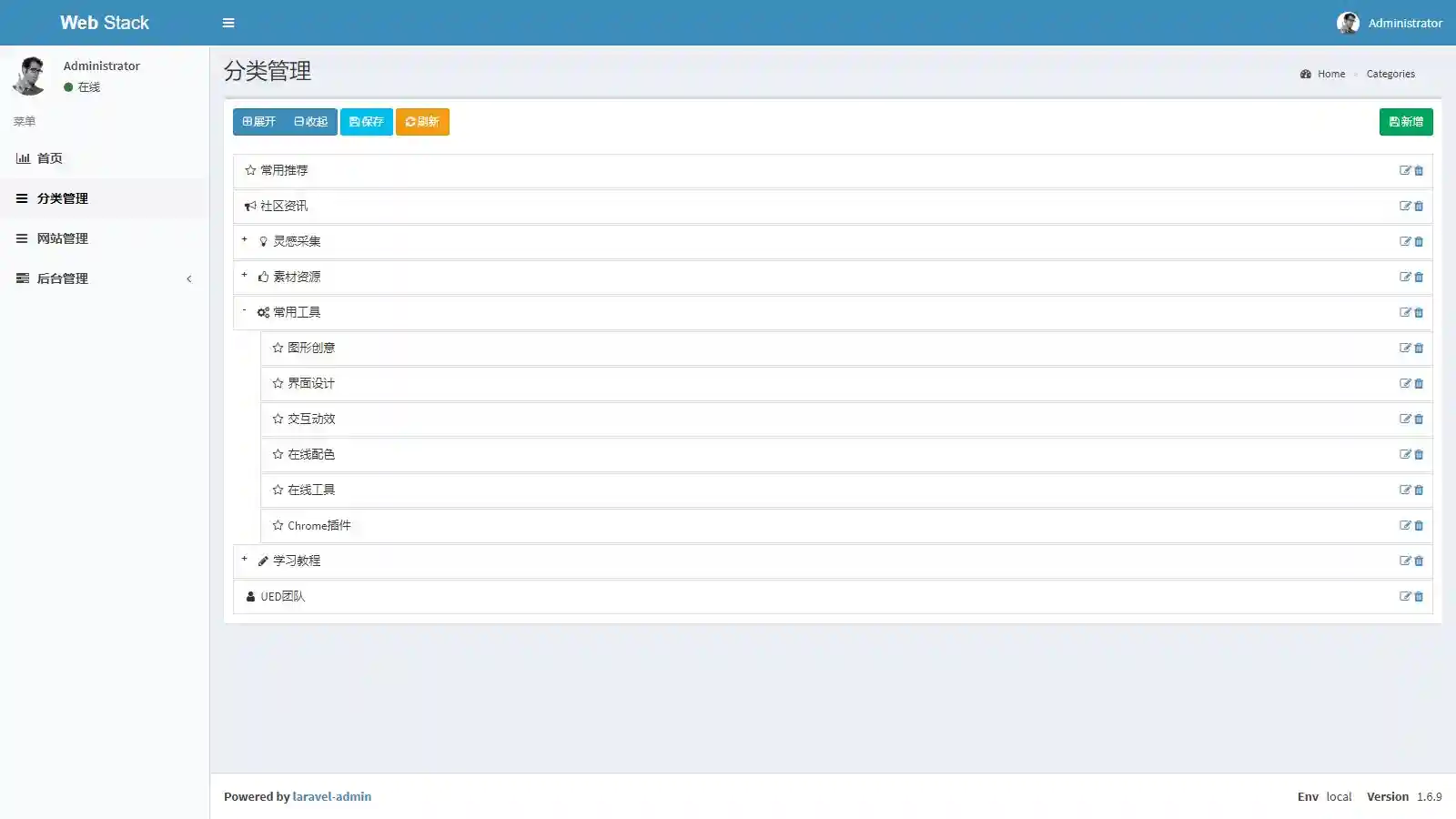Expand the 灵感采集 tree node
1456x819 pixels.
click(x=244, y=239)
